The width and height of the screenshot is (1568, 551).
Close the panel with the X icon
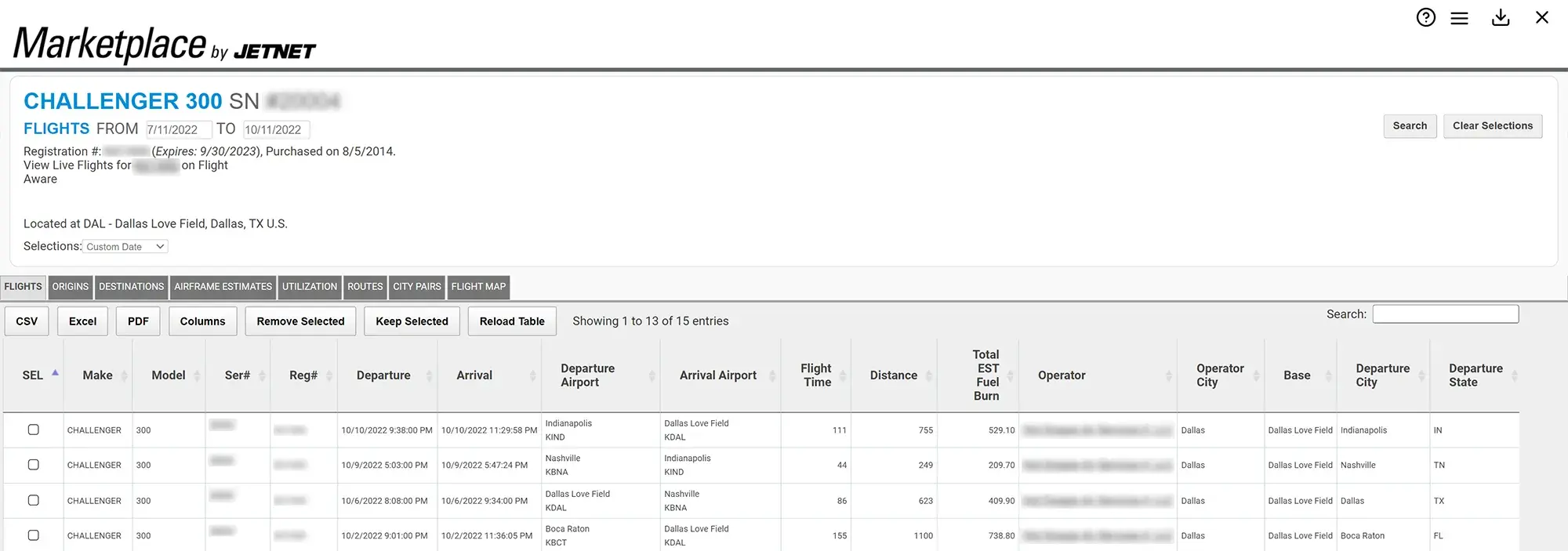coord(1541,17)
